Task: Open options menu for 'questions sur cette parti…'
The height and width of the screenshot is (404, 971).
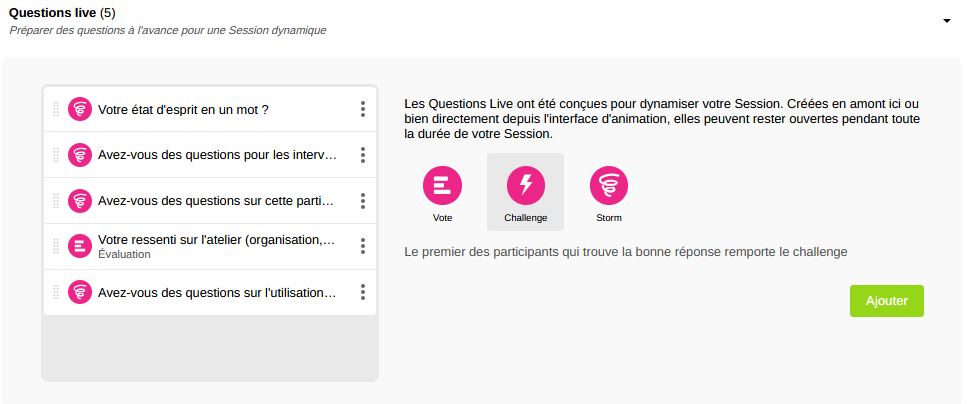Action: [363, 201]
